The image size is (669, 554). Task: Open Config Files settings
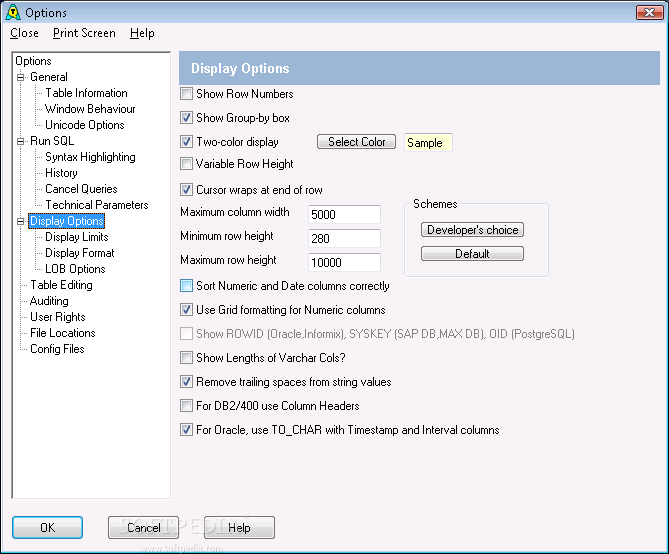click(57, 349)
